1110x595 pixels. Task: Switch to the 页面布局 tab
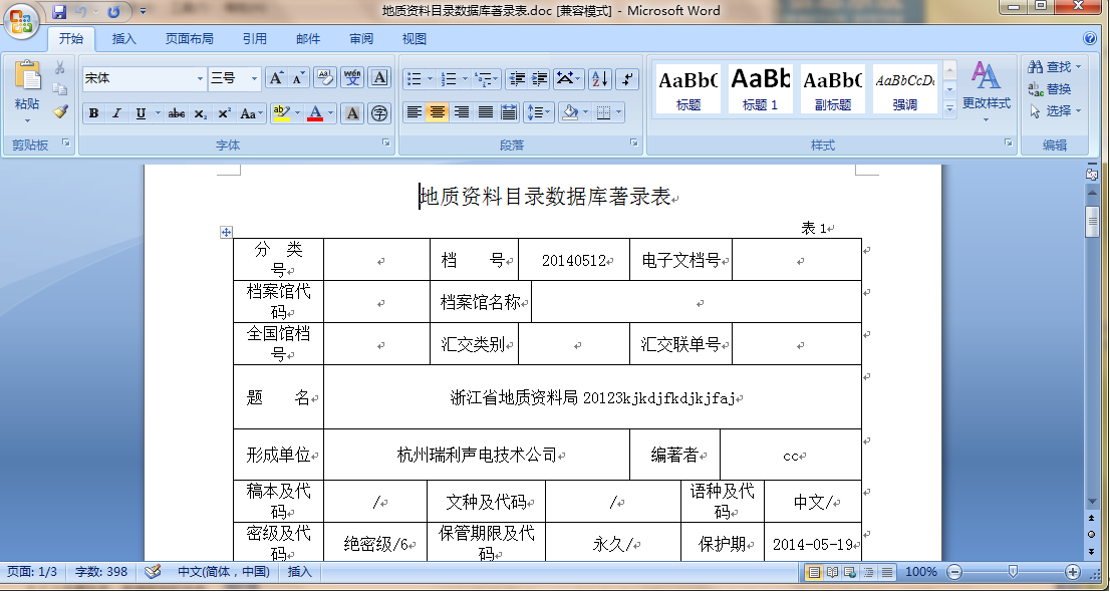(x=189, y=39)
